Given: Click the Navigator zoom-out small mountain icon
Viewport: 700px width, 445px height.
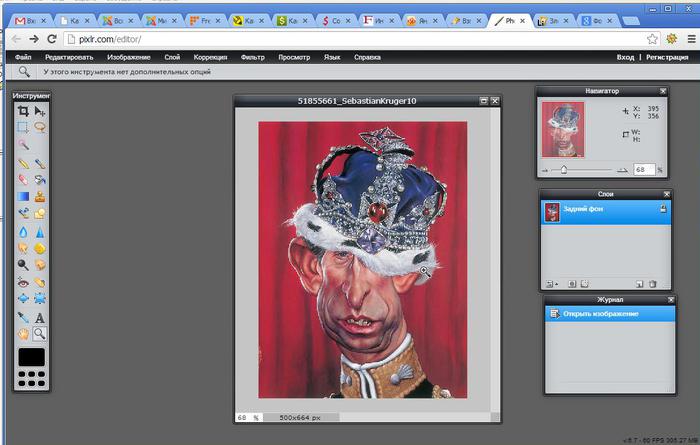Looking at the screenshot, I should point(545,171).
